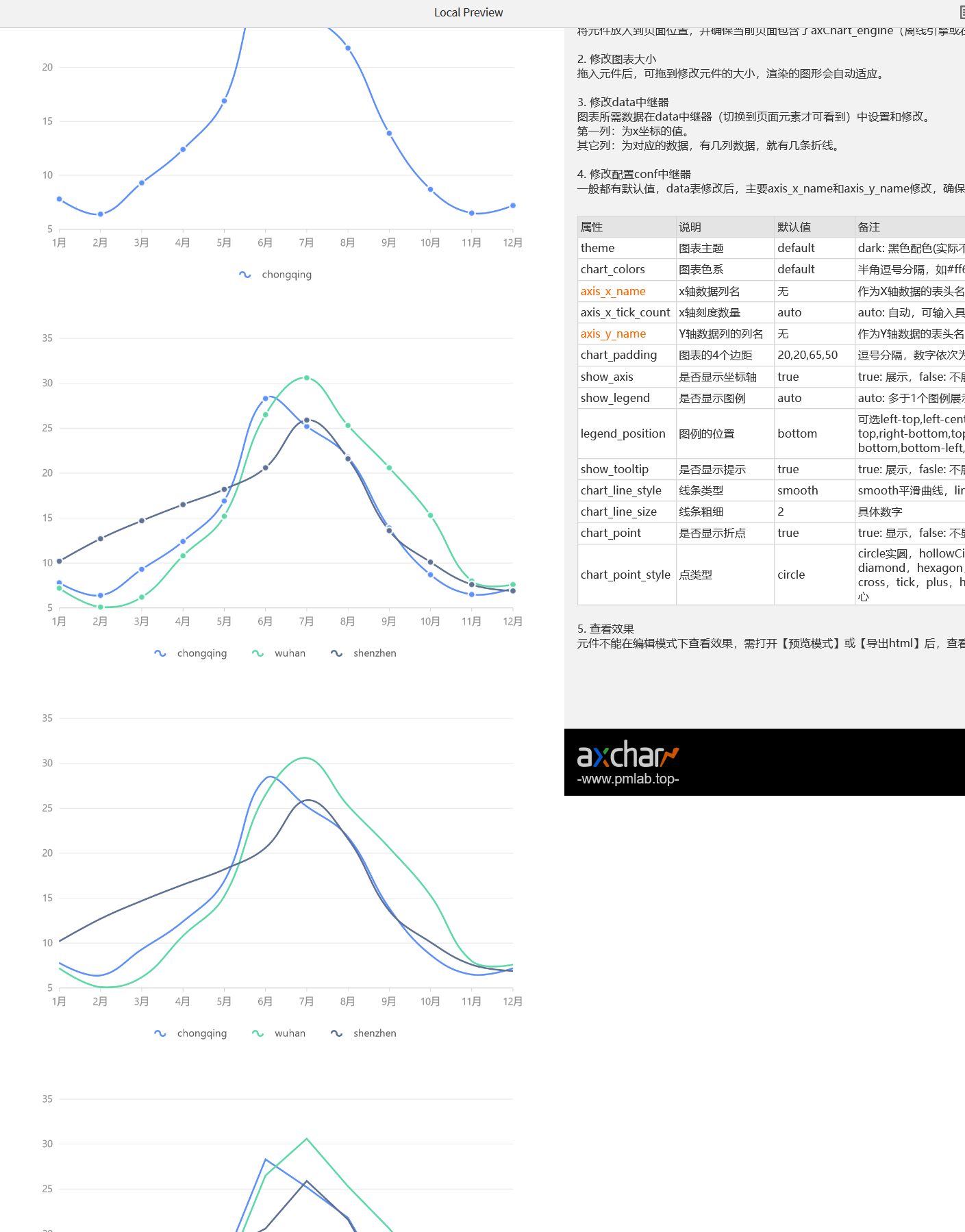Image resolution: width=965 pixels, height=1232 pixels.
Task: Toggle chongqing legend in the dotted three-city chart
Action: click(190, 653)
